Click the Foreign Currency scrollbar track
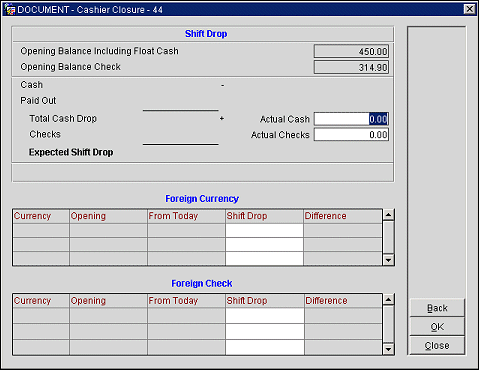 click(x=388, y=237)
